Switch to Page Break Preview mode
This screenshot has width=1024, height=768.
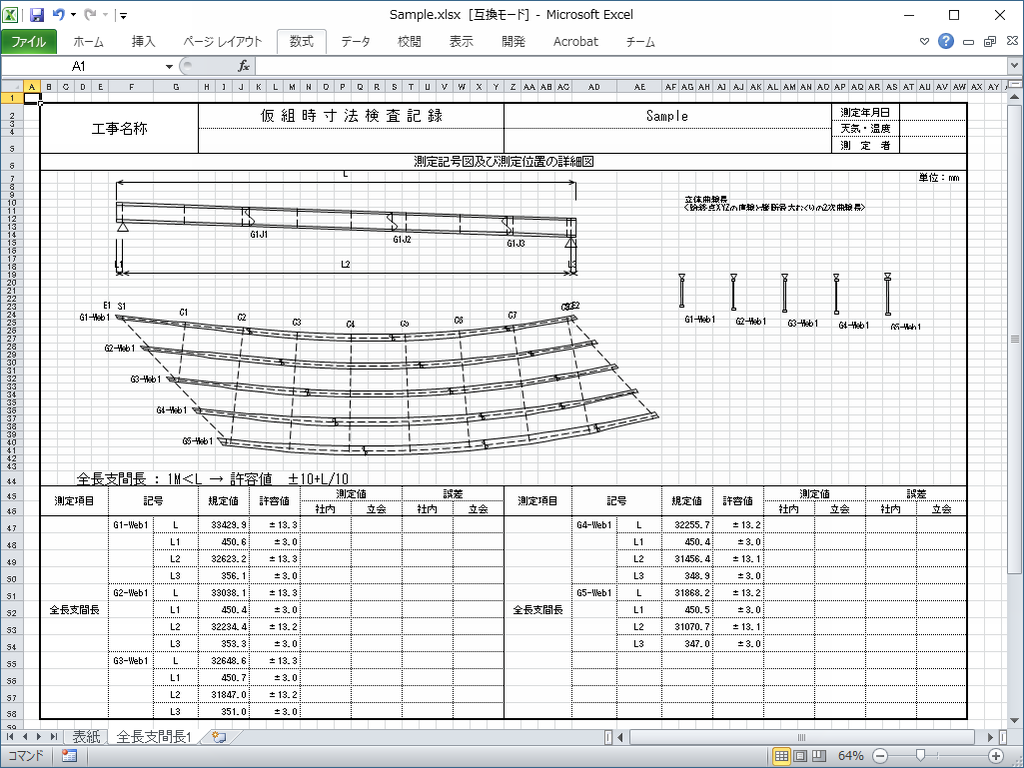click(x=817, y=756)
